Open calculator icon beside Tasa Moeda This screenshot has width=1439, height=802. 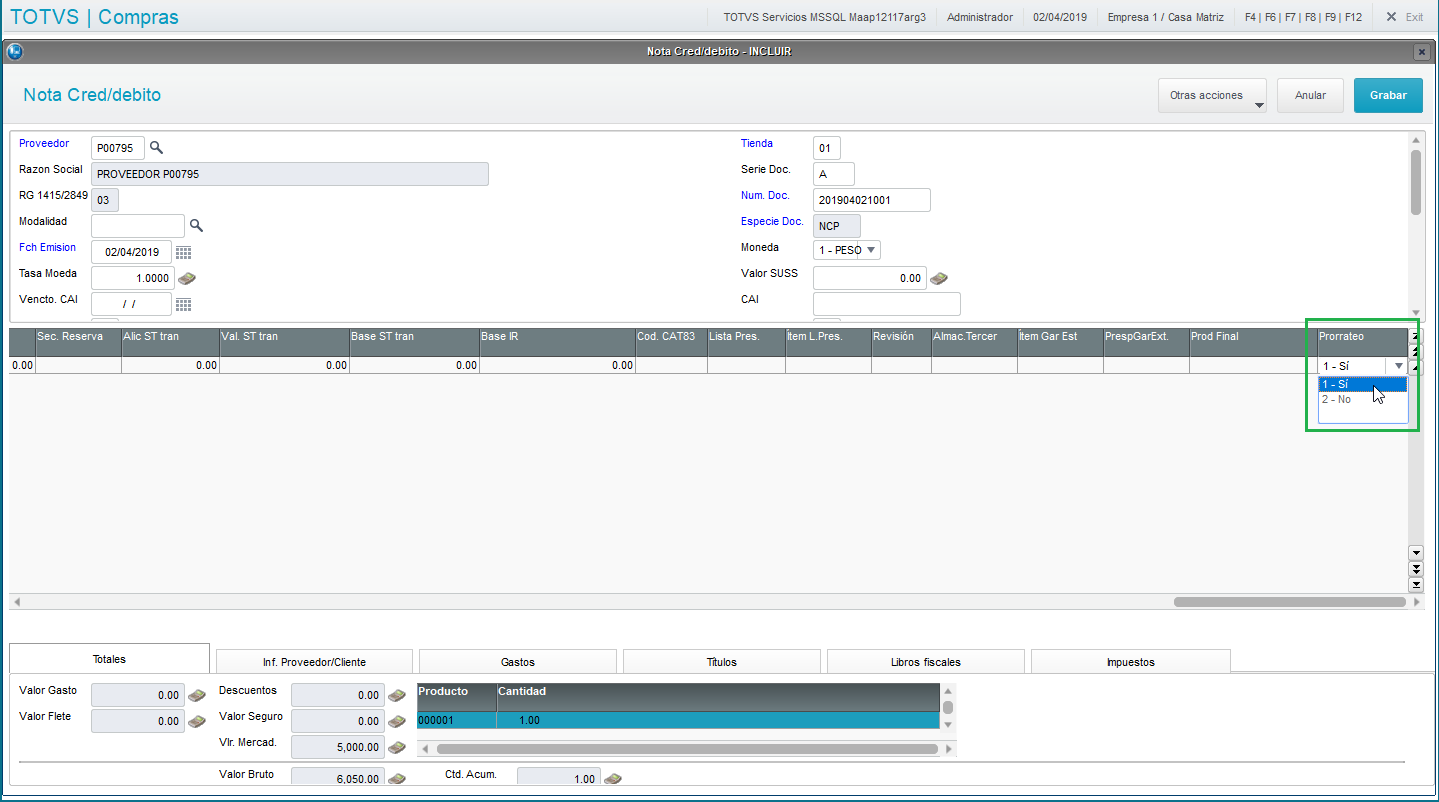[x=187, y=278]
